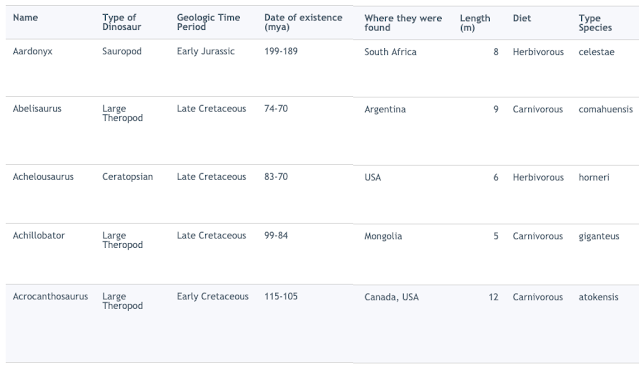The height and width of the screenshot is (367, 639).
Task: Click the Geologic Time Period header
Action: [208, 22]
